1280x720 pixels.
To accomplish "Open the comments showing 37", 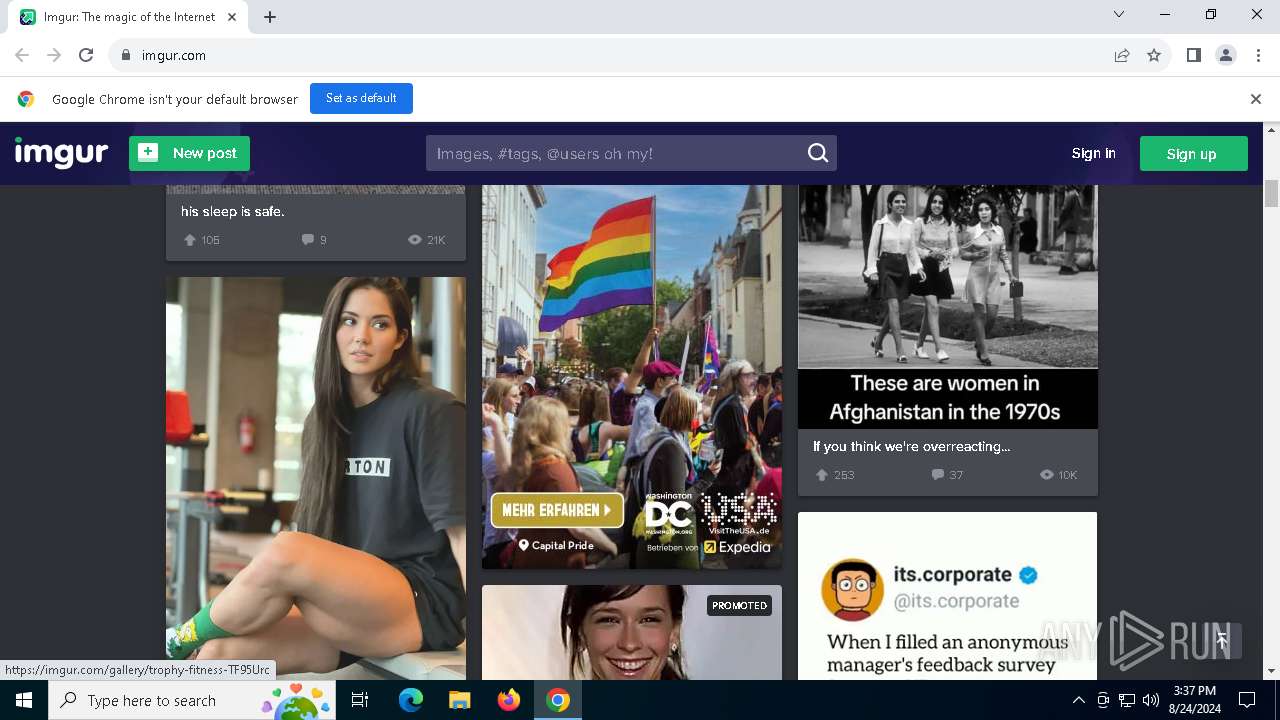I will [x=938, y=475].
